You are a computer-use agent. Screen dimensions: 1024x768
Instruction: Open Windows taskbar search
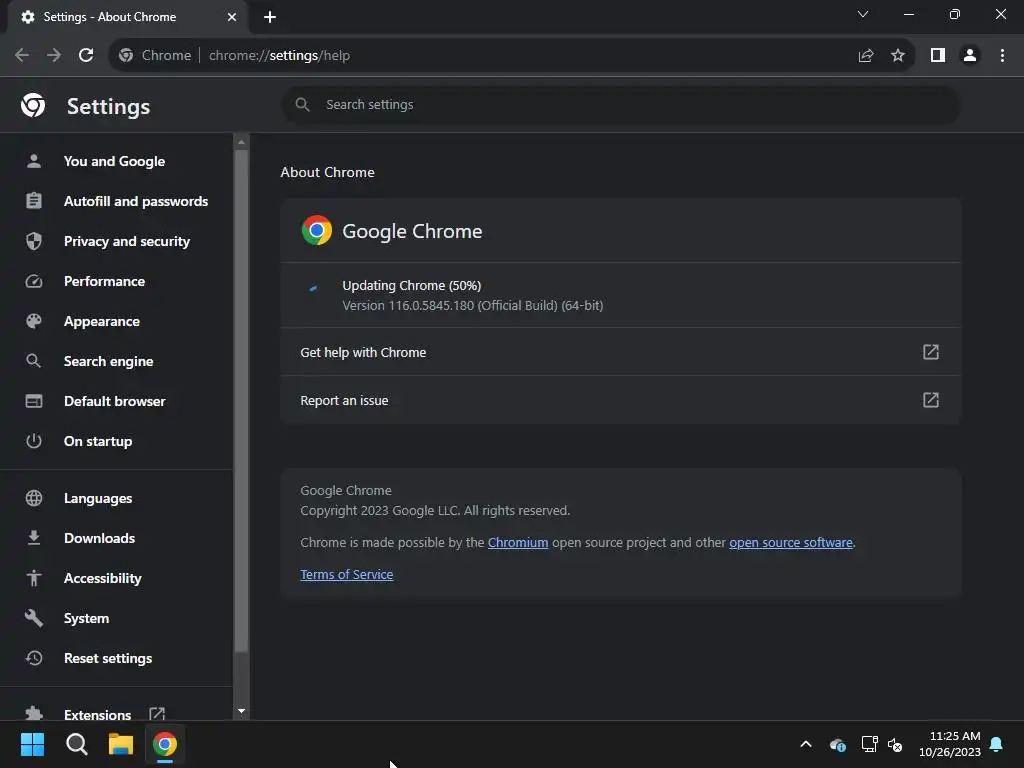(x=76, y=744)
